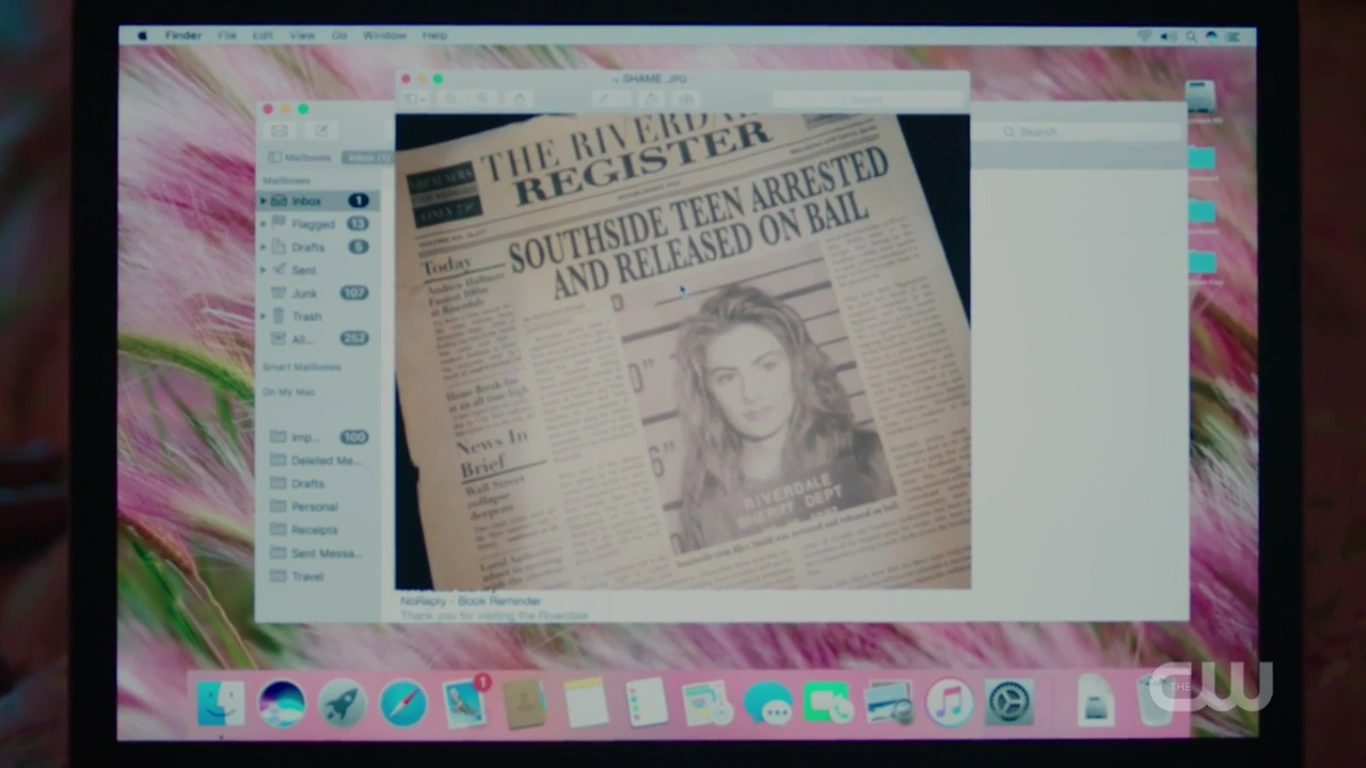Click the Zoom In icon in Preview toolbar

click(484, 99)
